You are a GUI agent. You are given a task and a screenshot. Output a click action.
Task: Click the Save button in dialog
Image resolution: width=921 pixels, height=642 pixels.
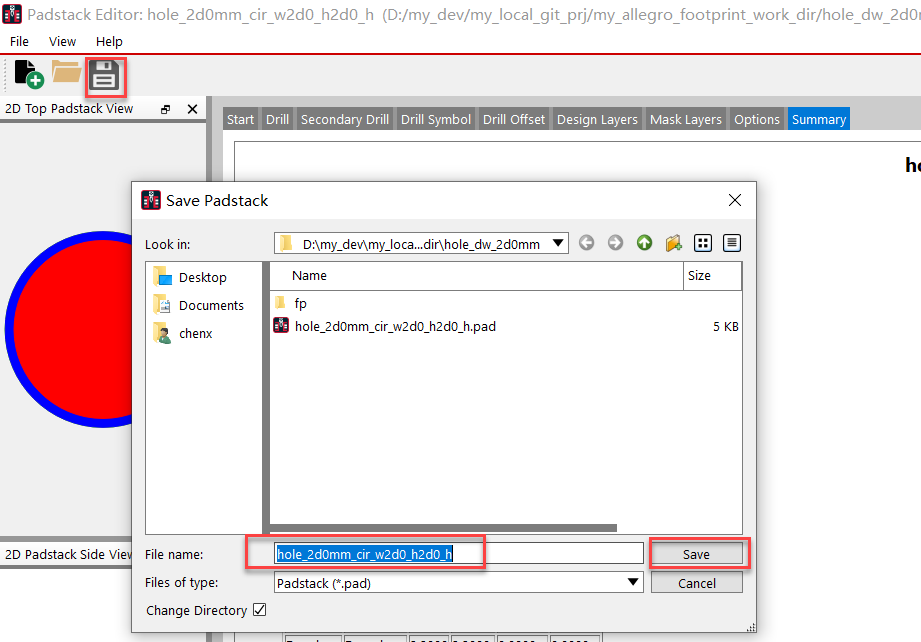click(x=696, y=554)
